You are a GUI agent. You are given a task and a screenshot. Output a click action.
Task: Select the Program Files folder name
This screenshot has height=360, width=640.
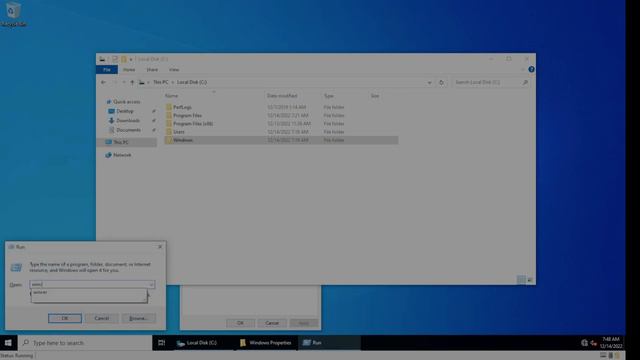187,116
